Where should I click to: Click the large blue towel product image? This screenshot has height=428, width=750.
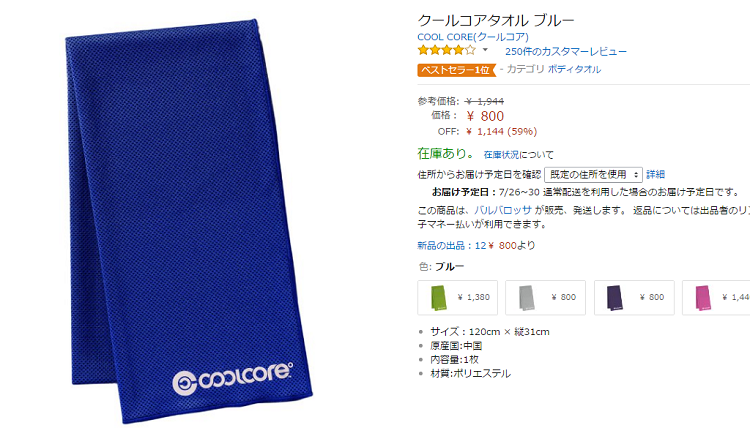pos(189,221)
